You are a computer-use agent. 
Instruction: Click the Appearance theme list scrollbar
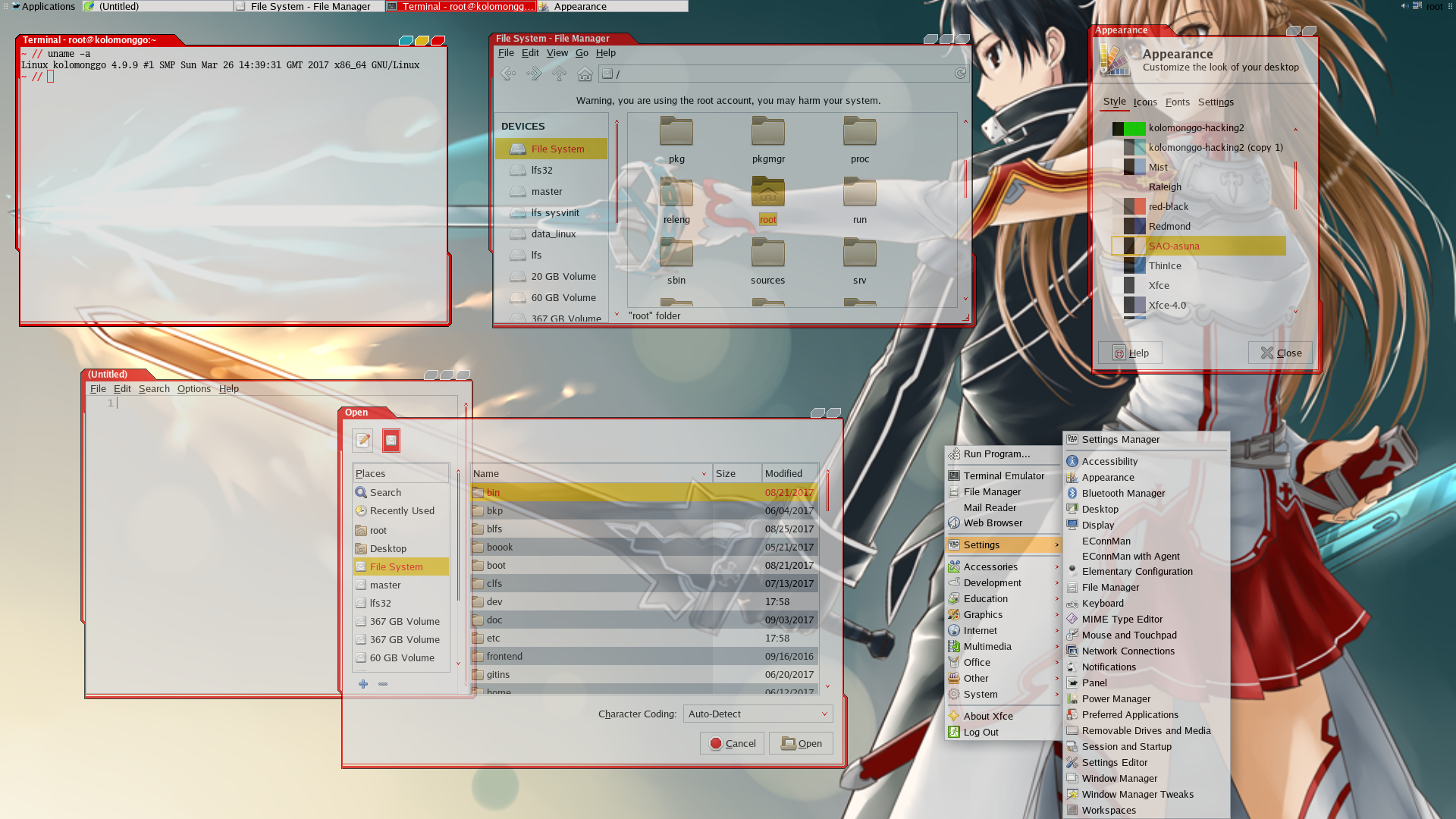point(1295,185)
